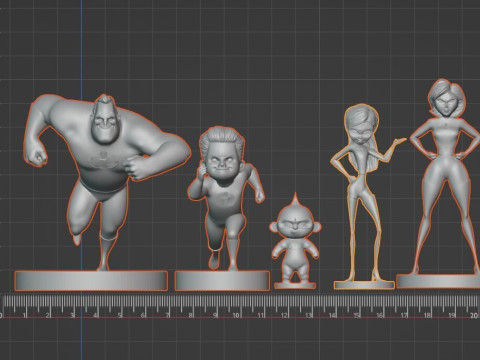The width and height of the screenshot is (480, 360).
Task: Click the ruler mark labeled "12"
Action: point(284,315)
